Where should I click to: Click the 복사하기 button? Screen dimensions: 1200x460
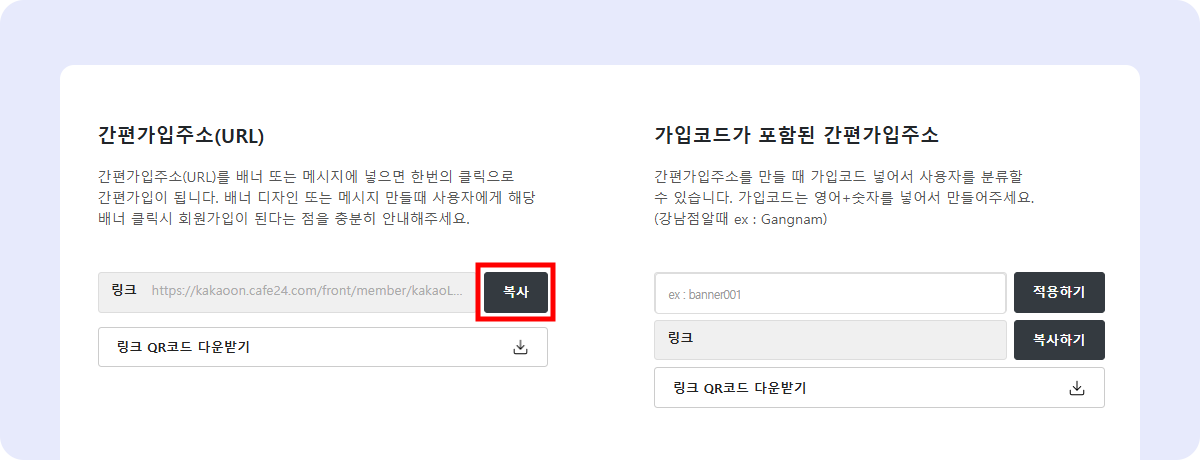[1059, 340]
